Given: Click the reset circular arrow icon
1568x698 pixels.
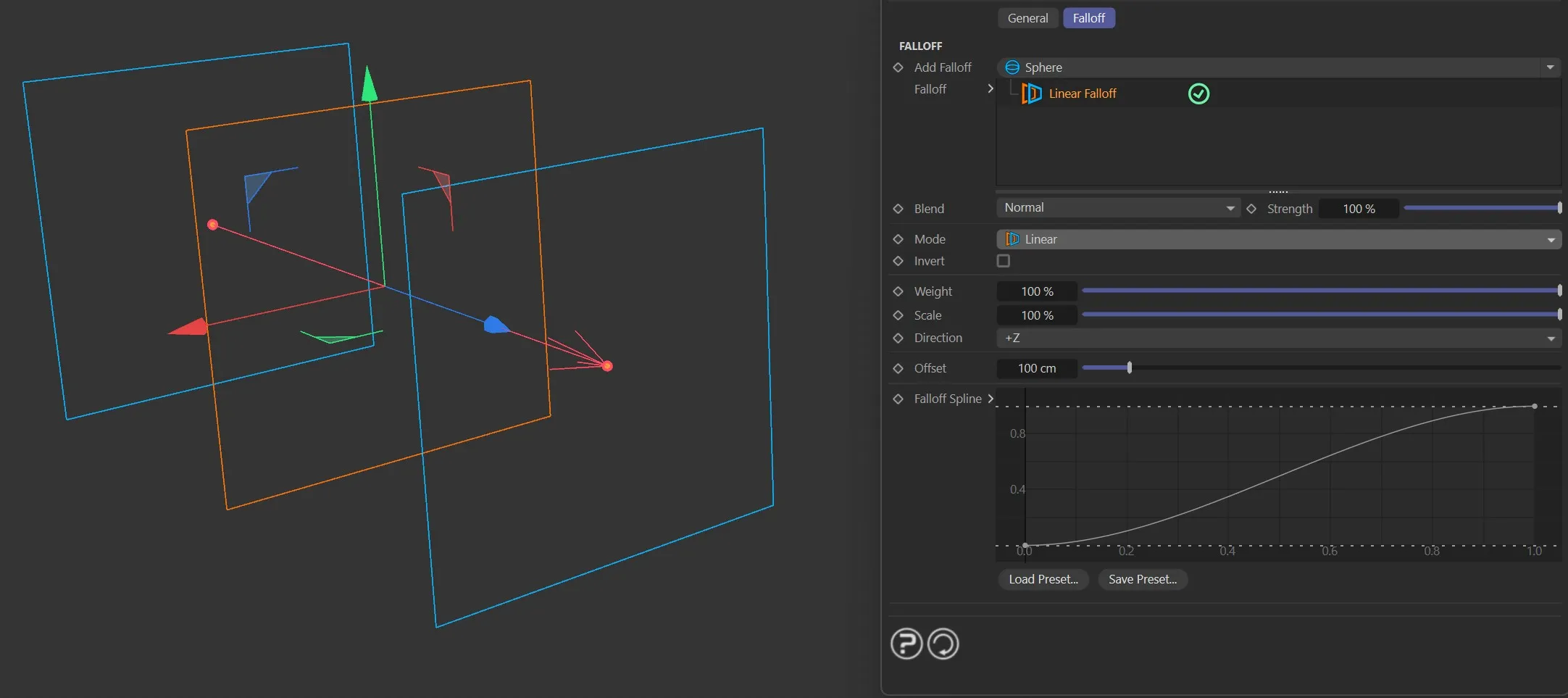Looking at the screenshot, I should pyautogui.click(x=943, y=644).
